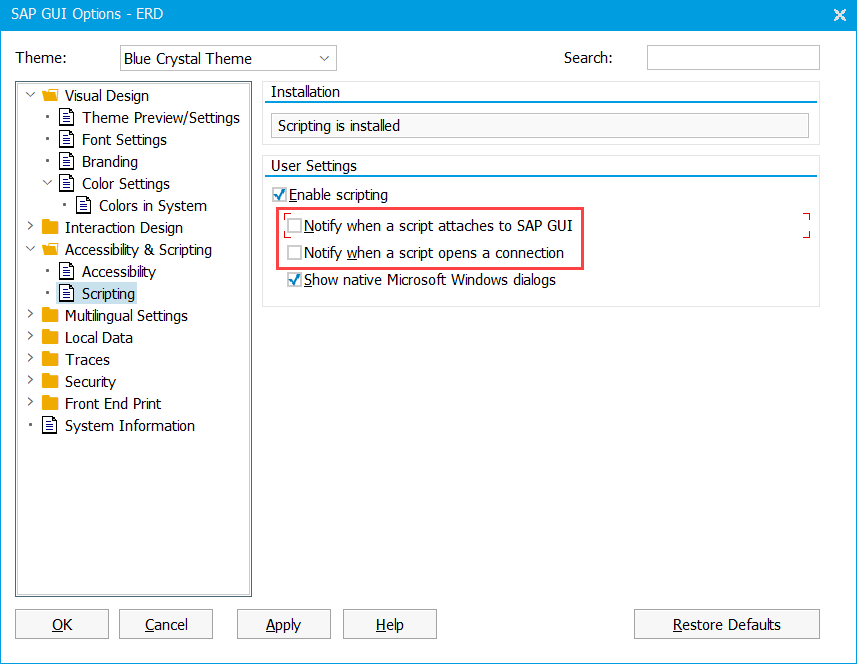Screen dimensions: 857x664
Task: Select System Information in the tree
Action: tap(130, 426)
